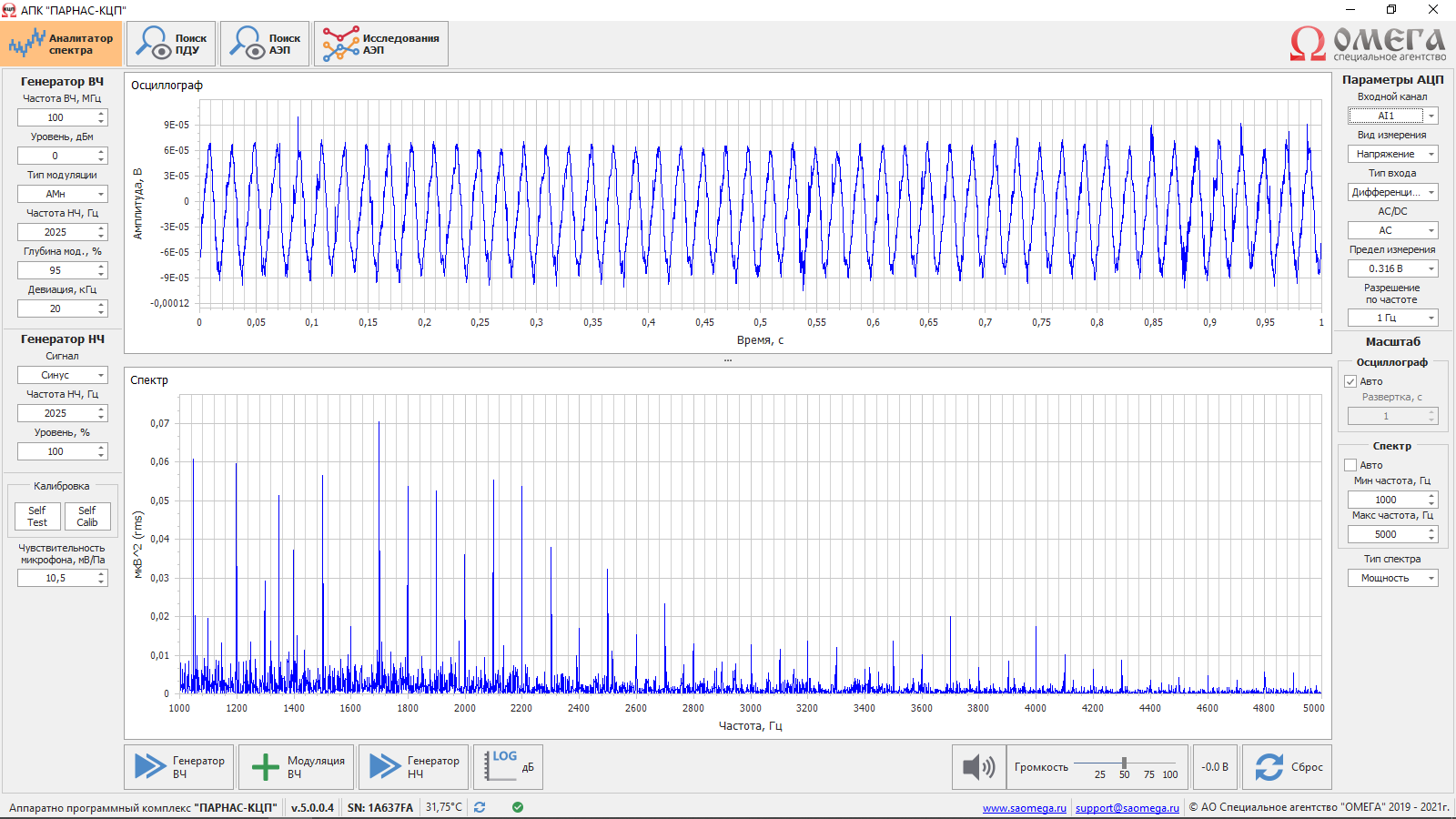Open Вид измерения Напряжение dropdown

[x=1392, y=154]
